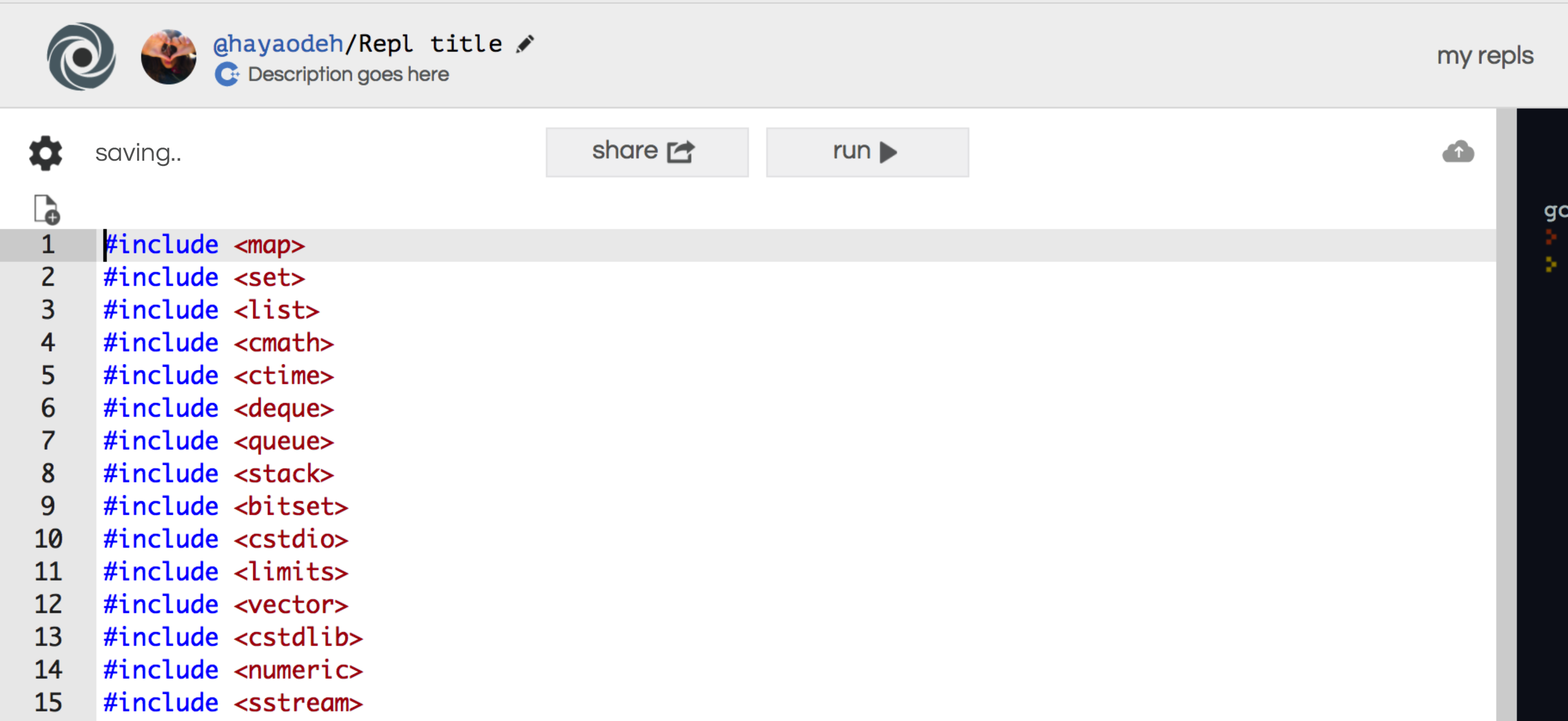
Task: Click the settings gear icon
Action: pos(45,152)
